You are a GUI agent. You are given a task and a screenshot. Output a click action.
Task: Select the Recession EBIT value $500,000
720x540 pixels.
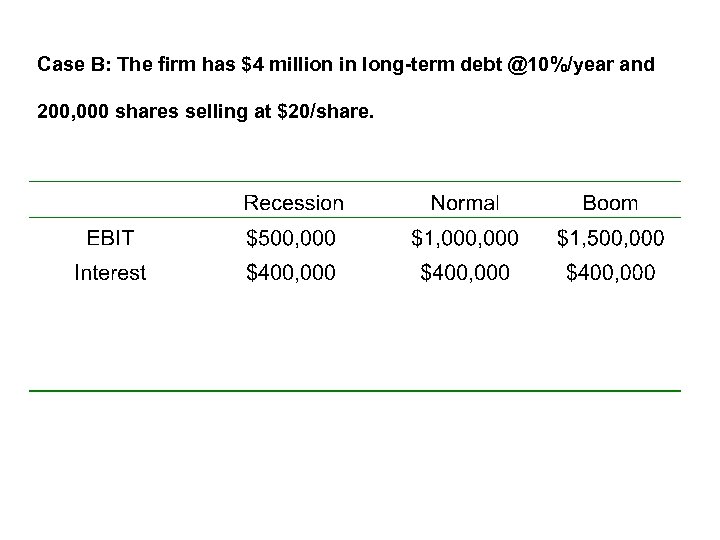pyautogui.click(x=292, y=238)
